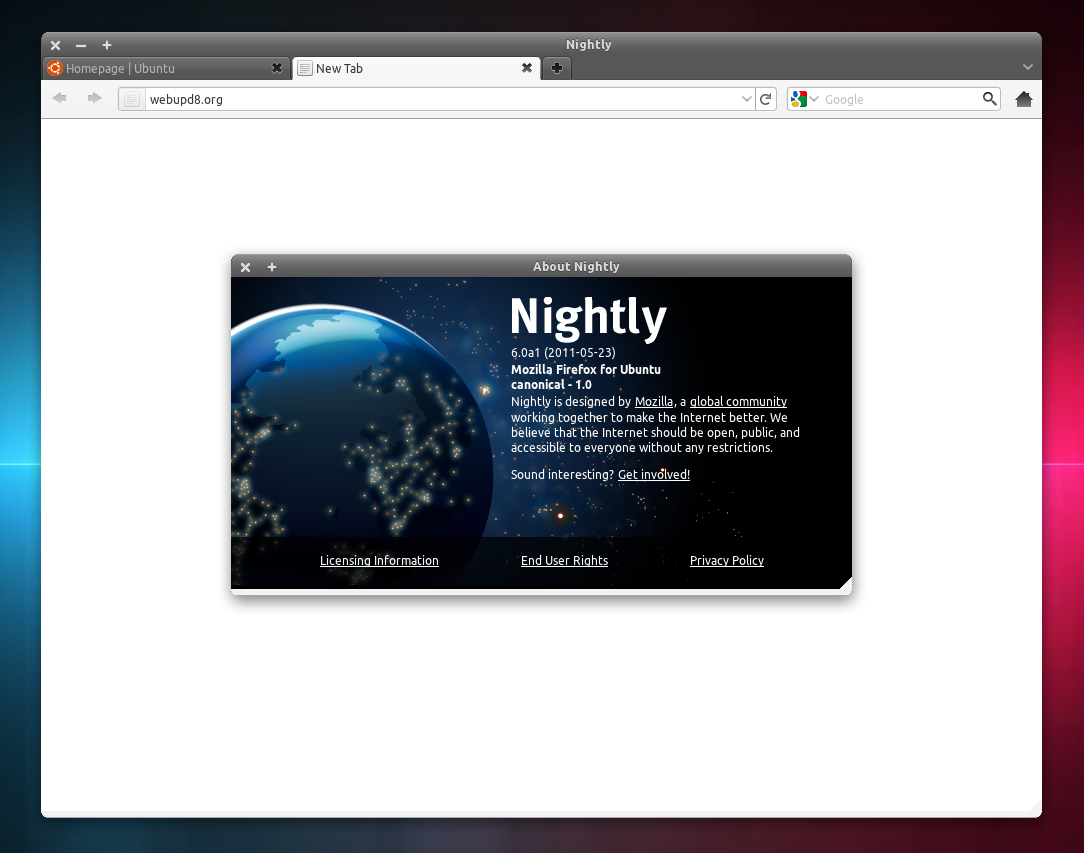Open the list all tabs dropdown
1084x853 pixels.
[1027, 67]
